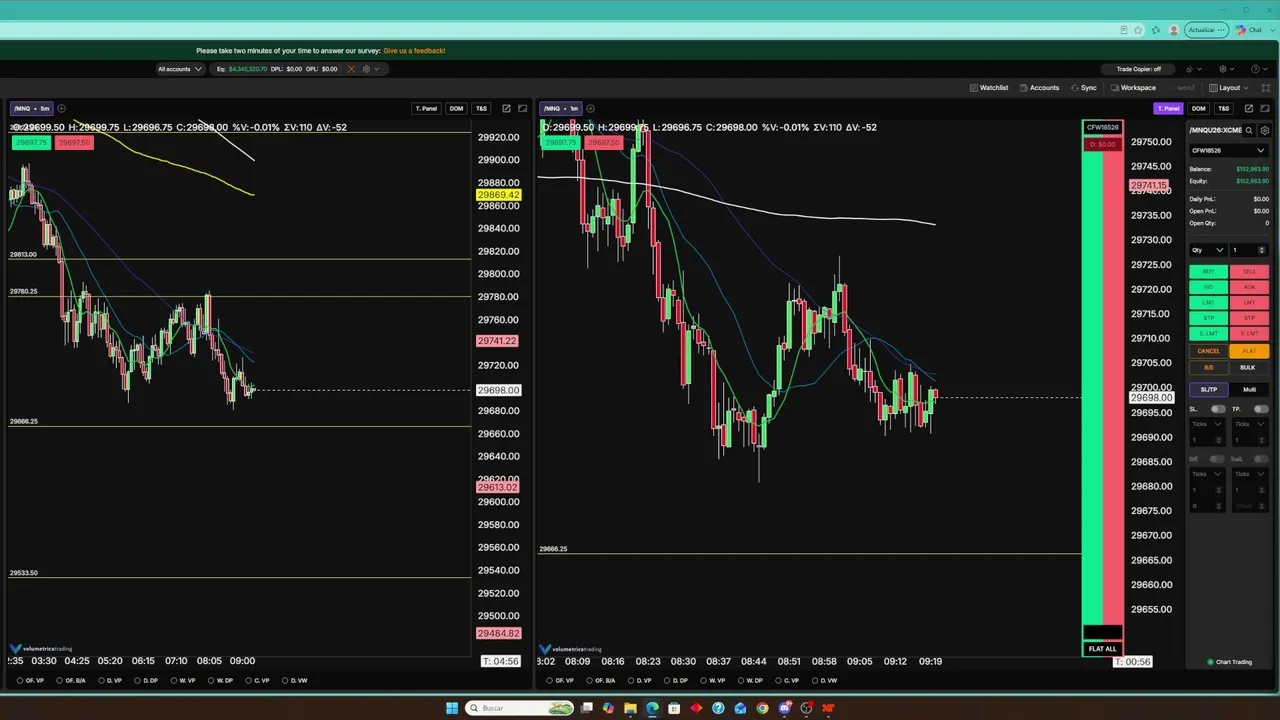Expand the All accounts dropdown
Image resolution: width=1280 pixels, height=720 pixels.
point(180,69)
